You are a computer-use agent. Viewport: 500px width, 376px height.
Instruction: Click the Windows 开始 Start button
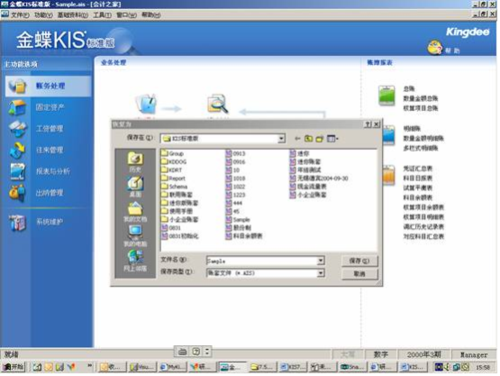(x=14, y=368)
